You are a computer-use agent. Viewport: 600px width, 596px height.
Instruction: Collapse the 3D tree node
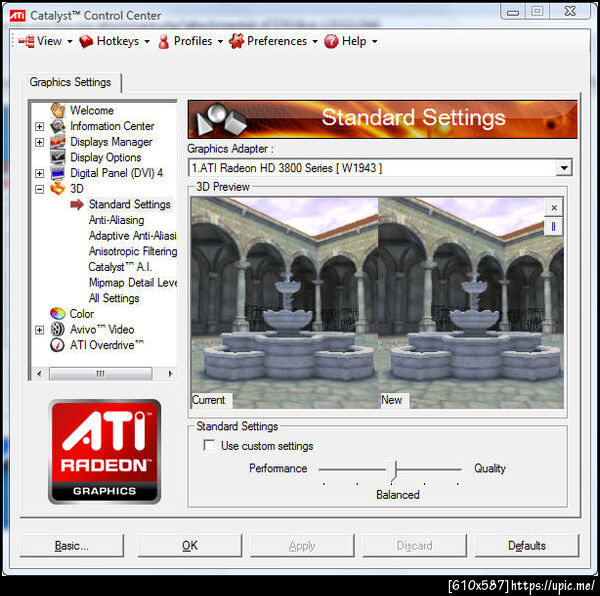coord(39,189)
